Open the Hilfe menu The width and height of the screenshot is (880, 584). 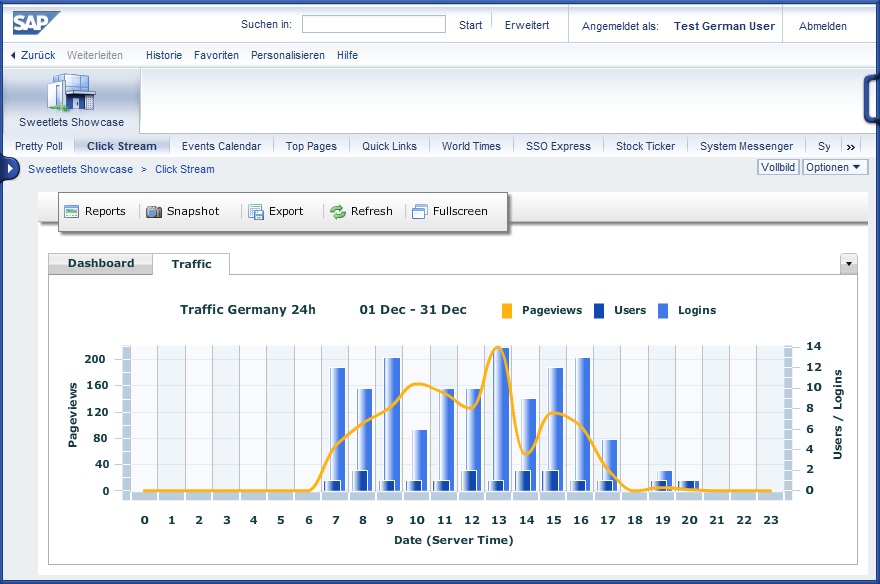[347, 55]
